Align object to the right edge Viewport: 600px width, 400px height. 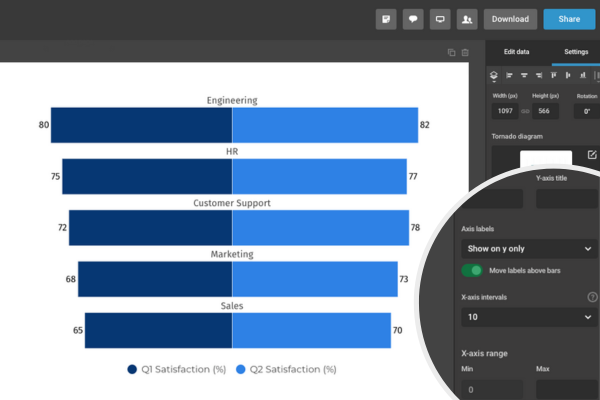(539, 75)
